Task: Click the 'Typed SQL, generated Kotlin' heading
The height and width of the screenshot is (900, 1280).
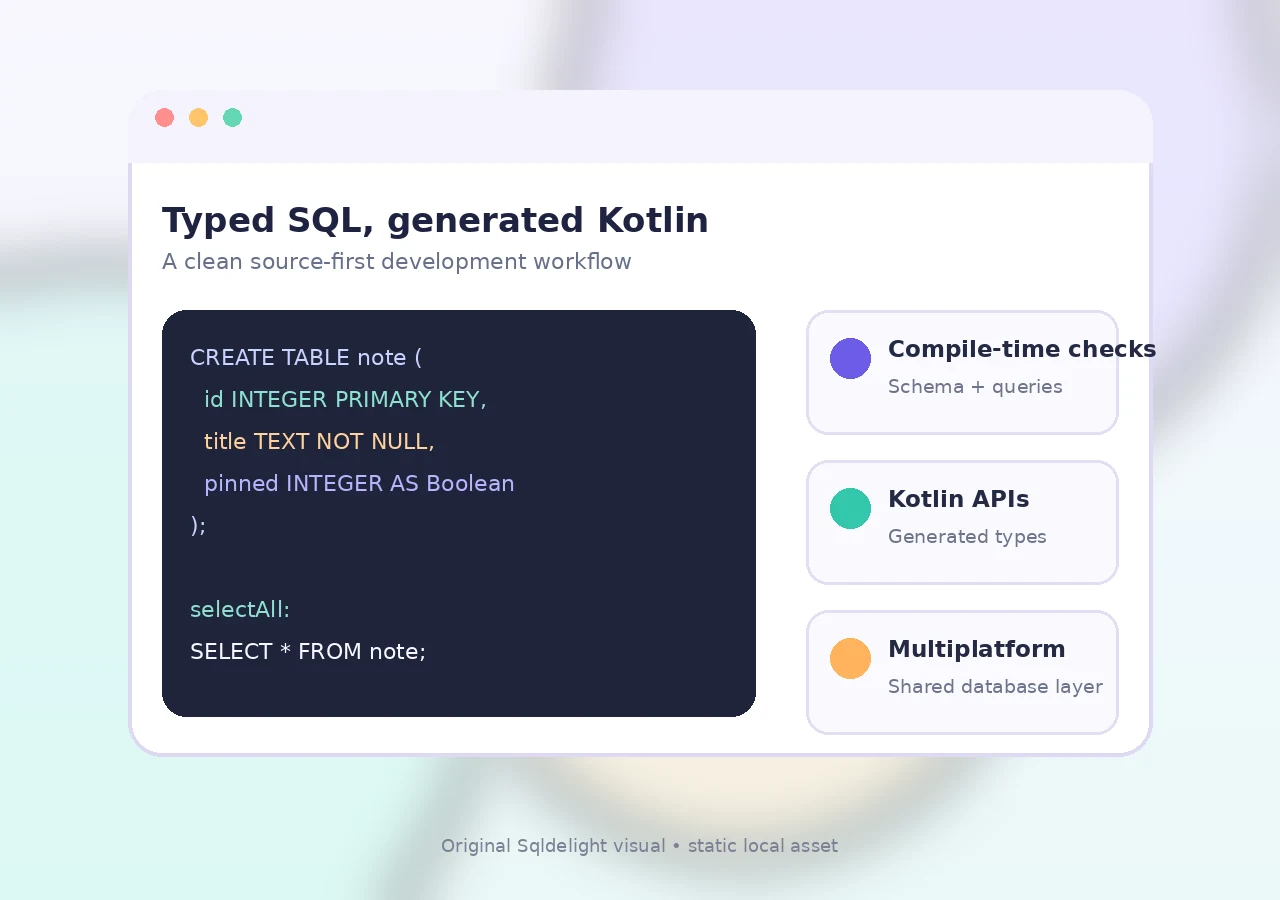Action: click(435, 220)
